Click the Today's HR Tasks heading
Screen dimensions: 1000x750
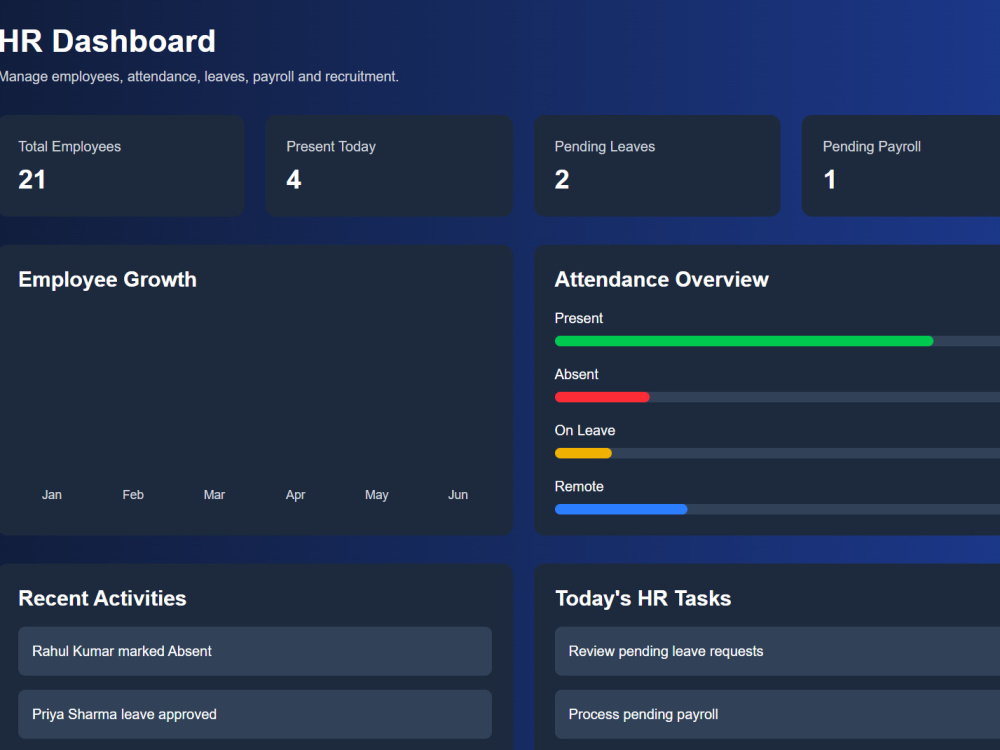pyautogui.click(x=643, y=598)
